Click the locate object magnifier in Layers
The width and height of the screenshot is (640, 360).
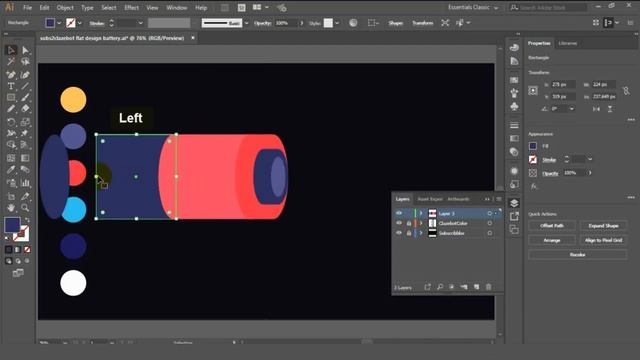click(440, 287)
